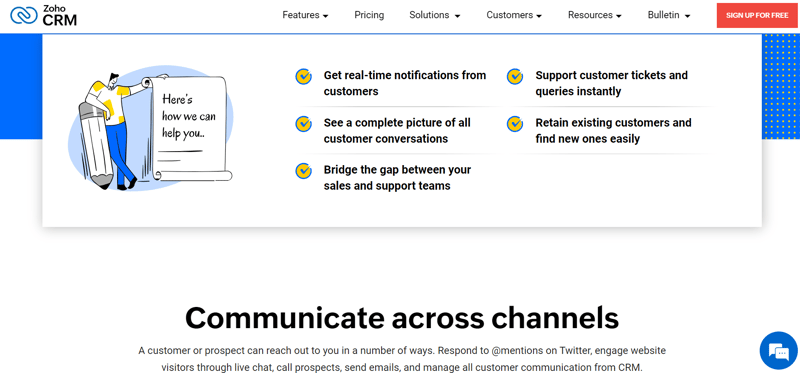Select 'Support customer tickets and queries instantly'

611,83
